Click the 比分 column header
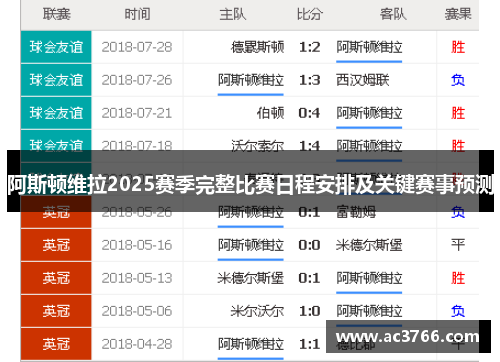This screenshot has width=500, height=362. click(x=310, y=14)
